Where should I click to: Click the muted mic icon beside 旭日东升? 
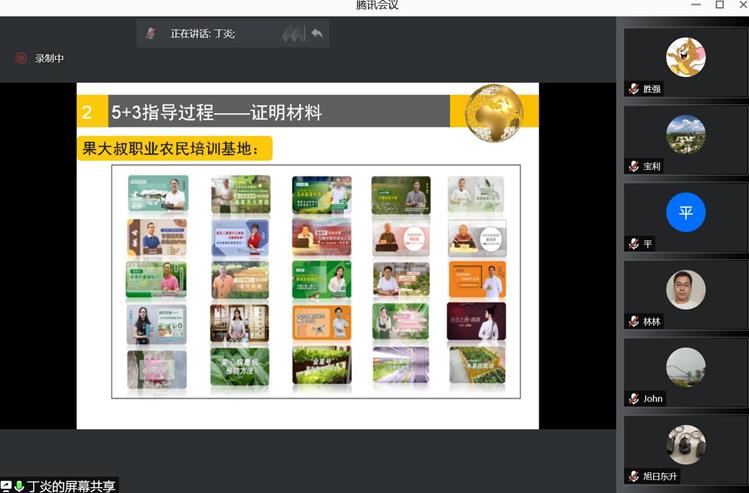coord(634,476)
